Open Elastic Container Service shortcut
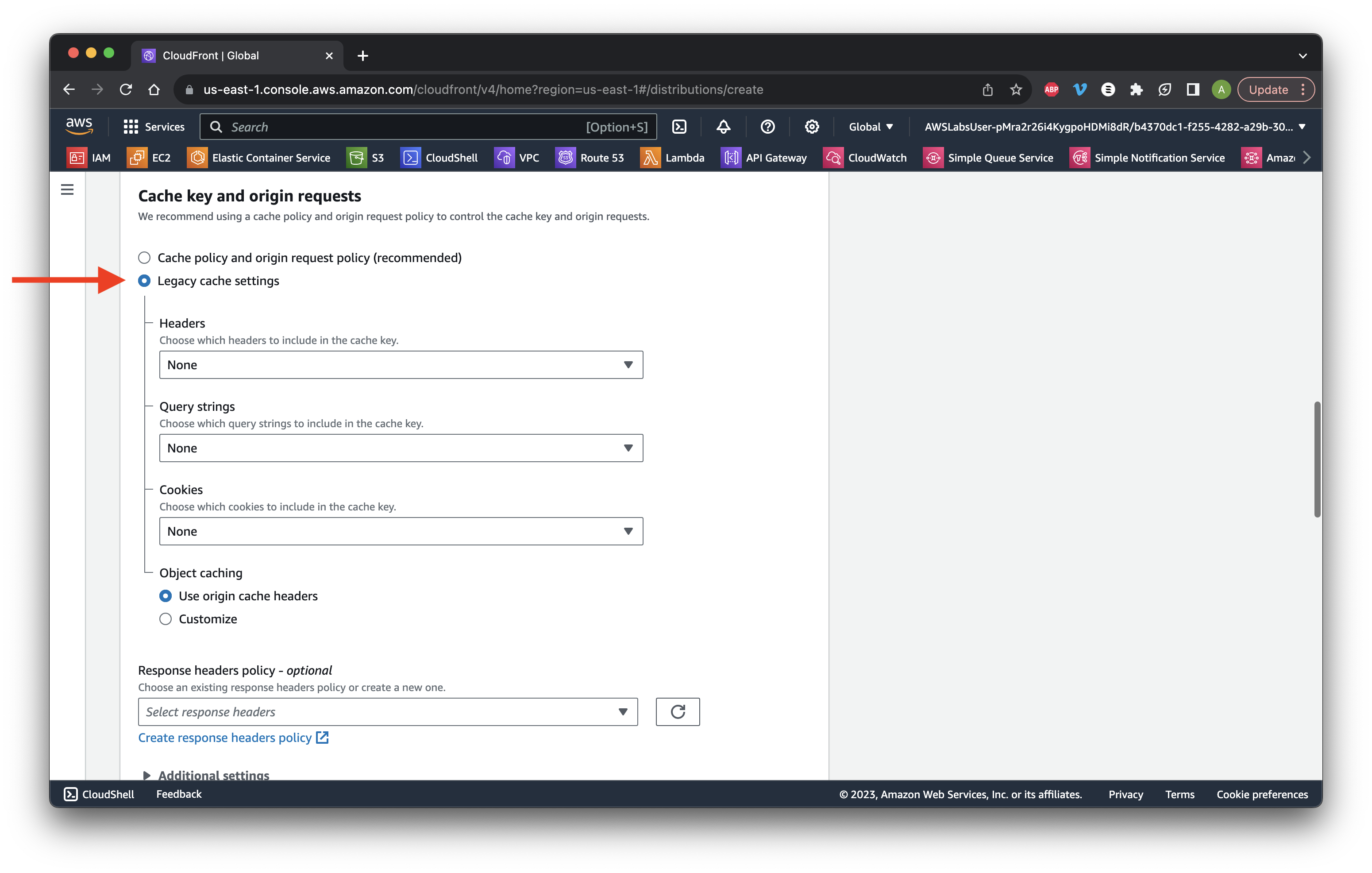Viewport: 1372px width, 873px height. 258,158
